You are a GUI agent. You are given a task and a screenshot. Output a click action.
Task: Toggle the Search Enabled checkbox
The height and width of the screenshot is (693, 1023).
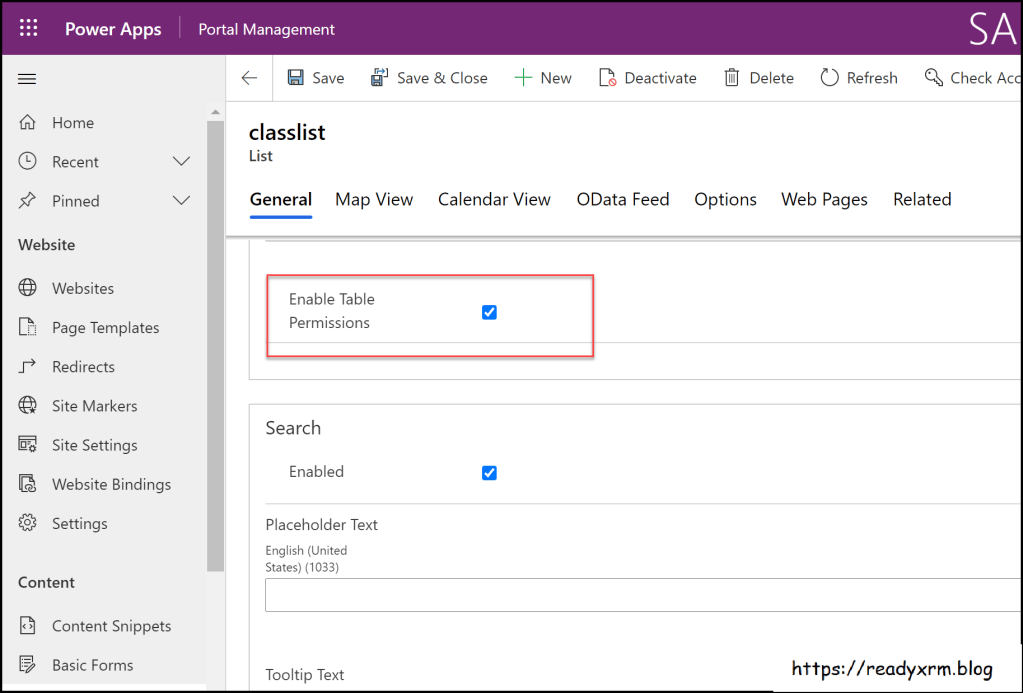[489, 473]
